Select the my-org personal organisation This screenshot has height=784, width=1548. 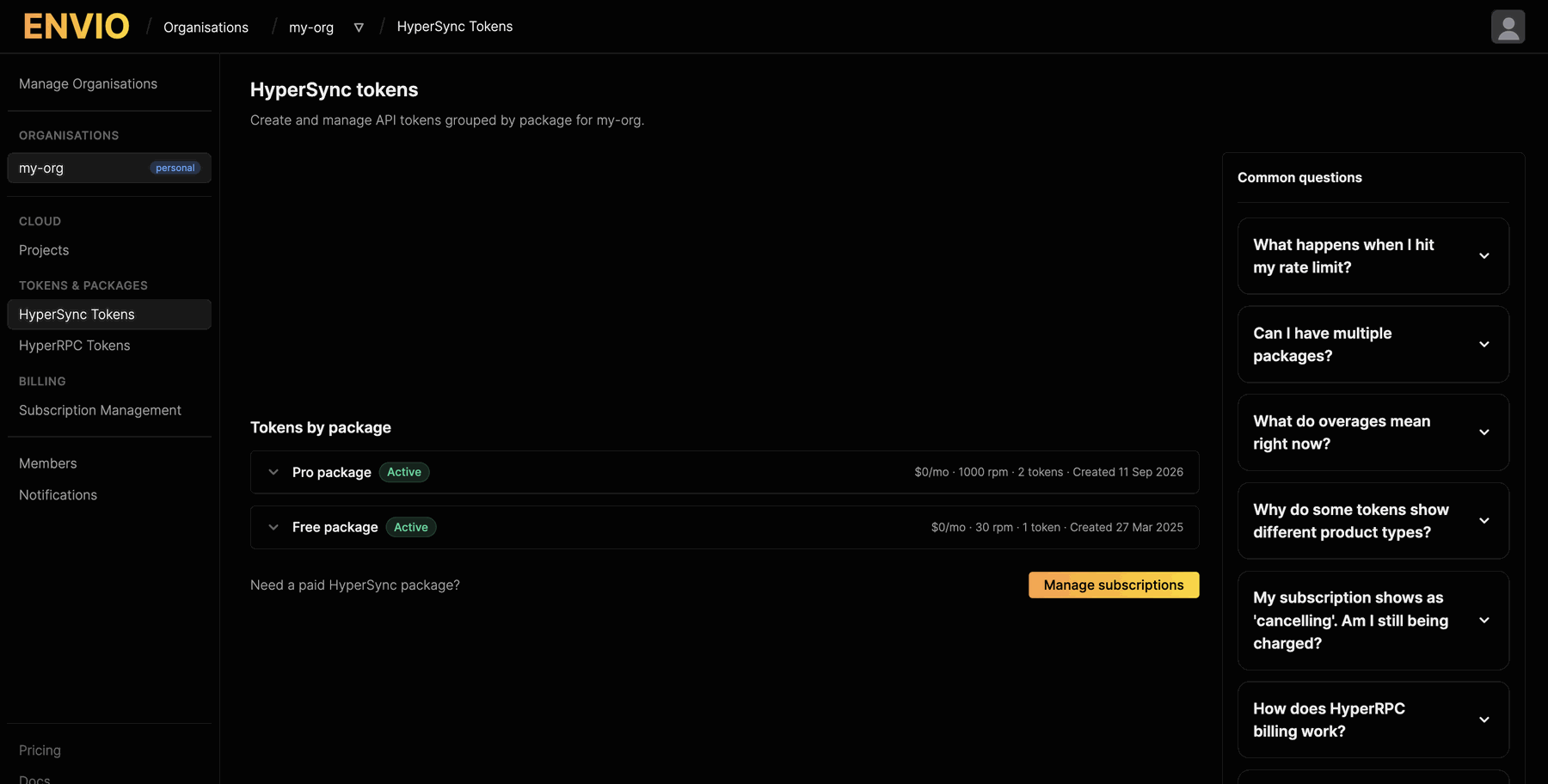109,168
